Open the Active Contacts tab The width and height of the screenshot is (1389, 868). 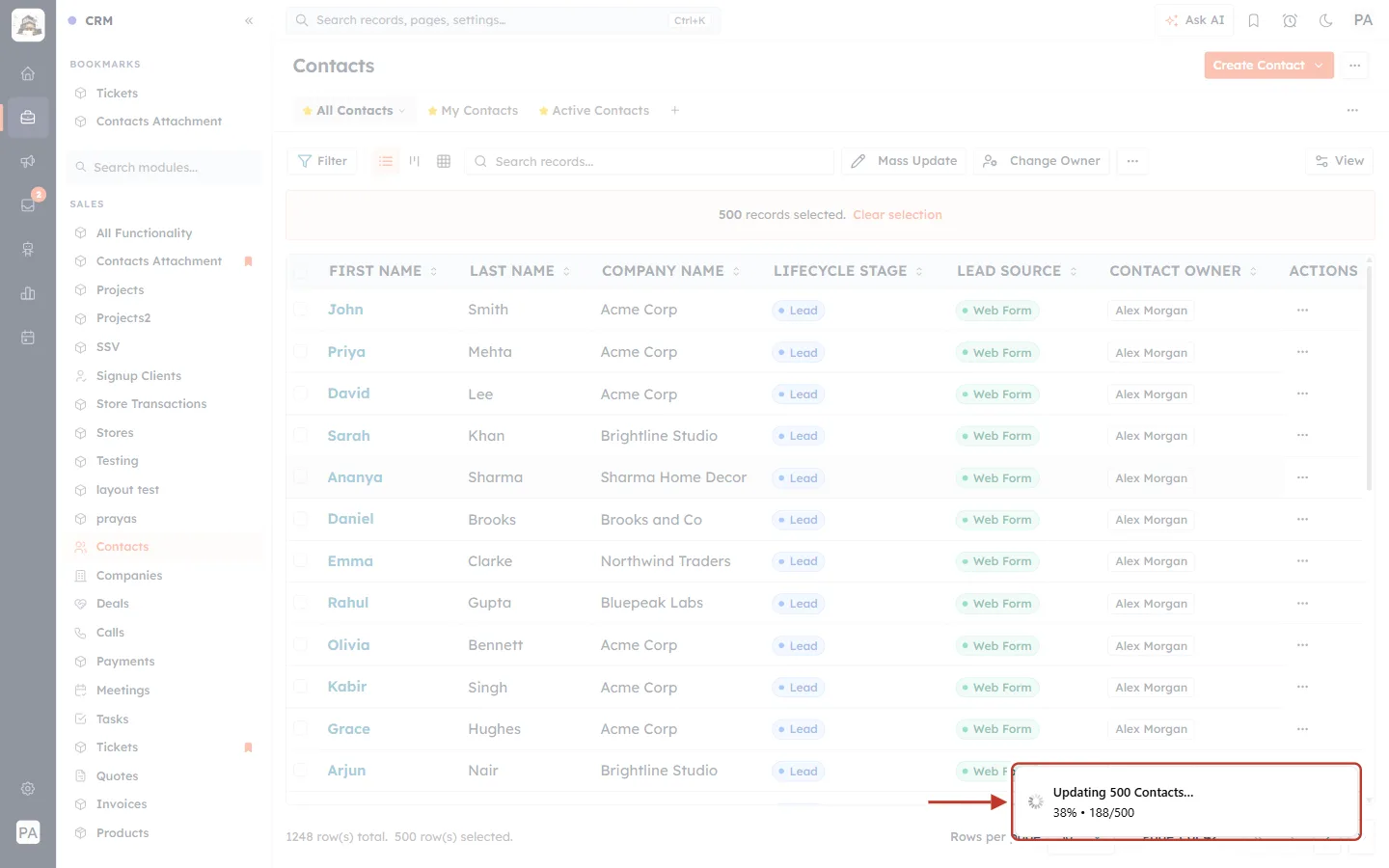[x=594, y=111]
